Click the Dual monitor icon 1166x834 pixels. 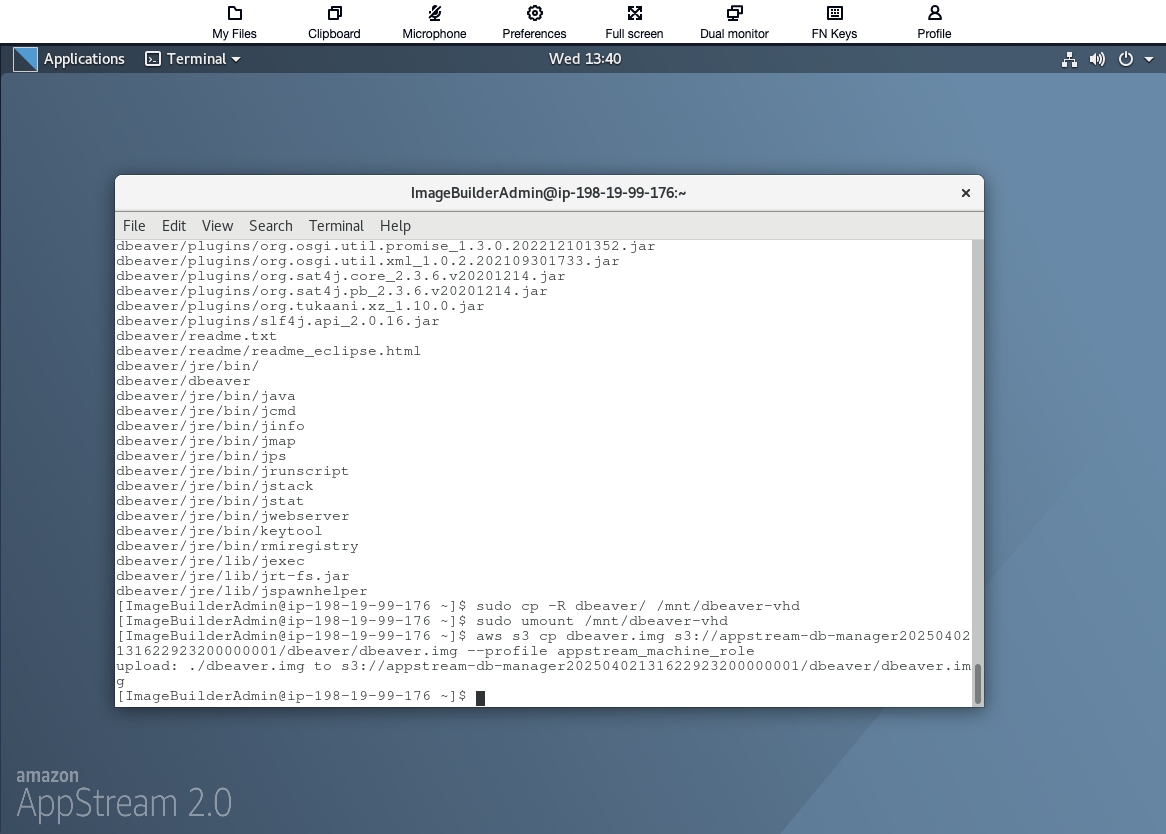[x=733, y=20]
